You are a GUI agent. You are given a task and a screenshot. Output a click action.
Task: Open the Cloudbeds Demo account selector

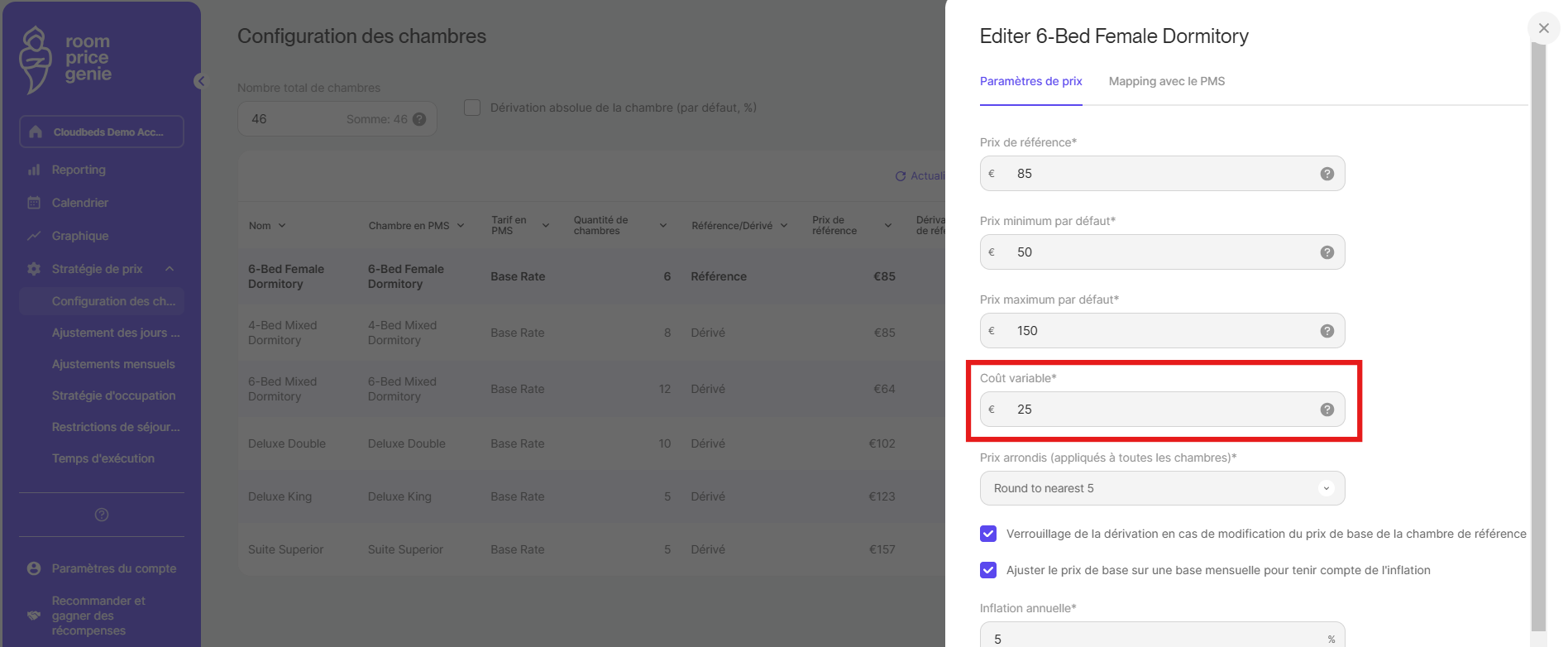pyautogui.click(x=102, y=132)
